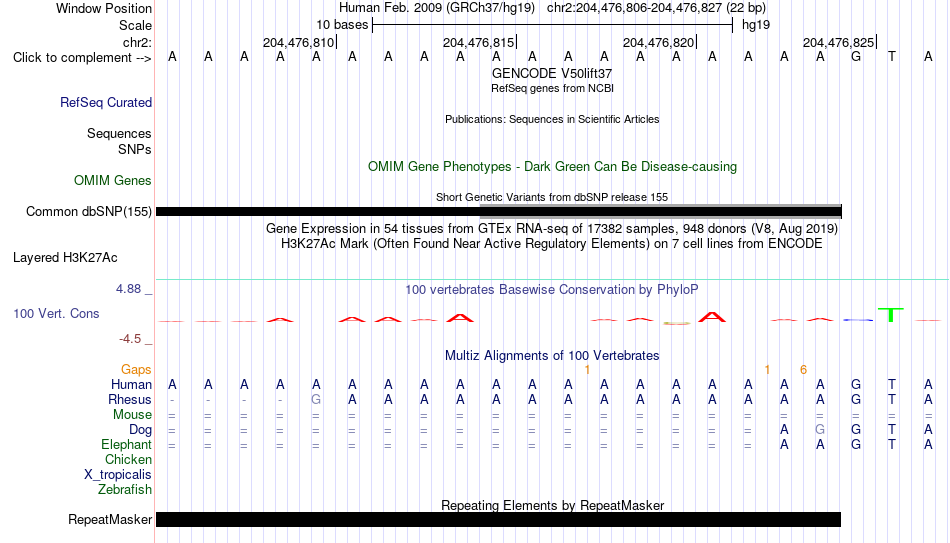Click the 'Click to complement -->' label
The image size is (950, 543).
tap(82, 58)
